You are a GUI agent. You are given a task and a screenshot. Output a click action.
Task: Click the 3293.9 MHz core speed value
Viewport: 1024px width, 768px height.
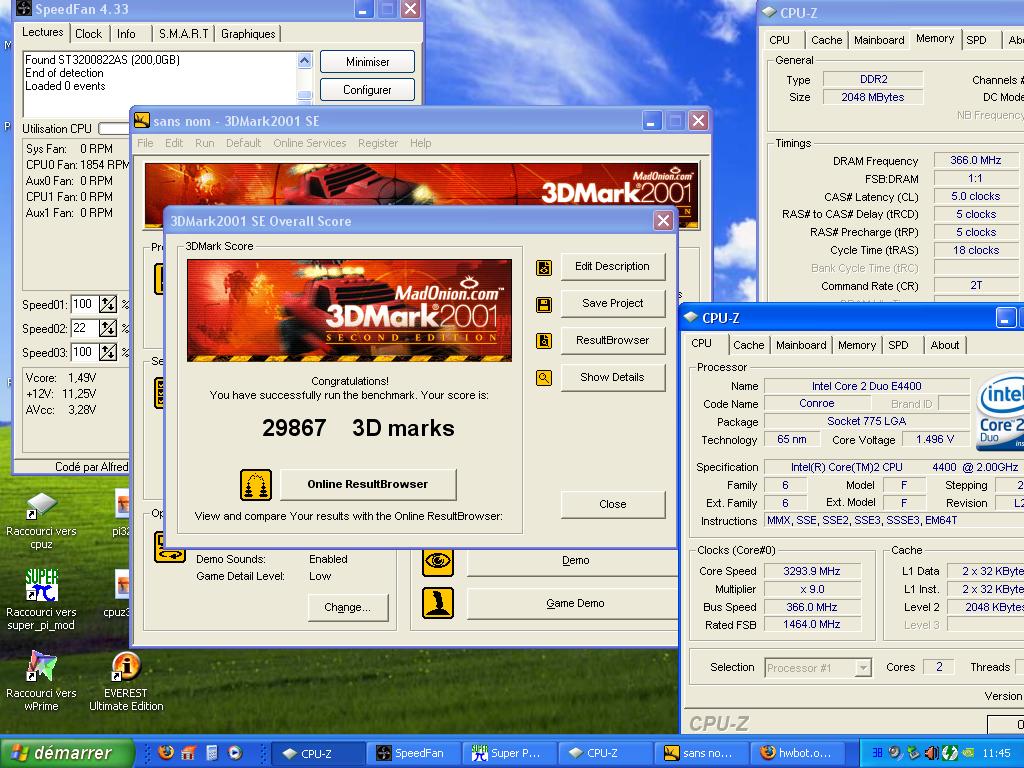(x=812, y=571)
